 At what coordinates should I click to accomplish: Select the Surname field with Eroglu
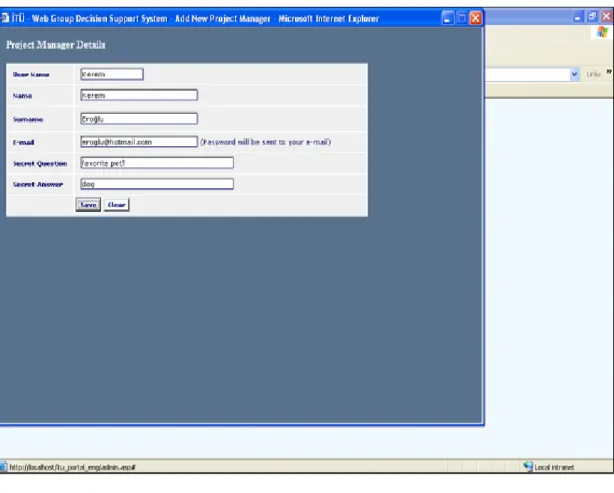click(x=139, y=119)
